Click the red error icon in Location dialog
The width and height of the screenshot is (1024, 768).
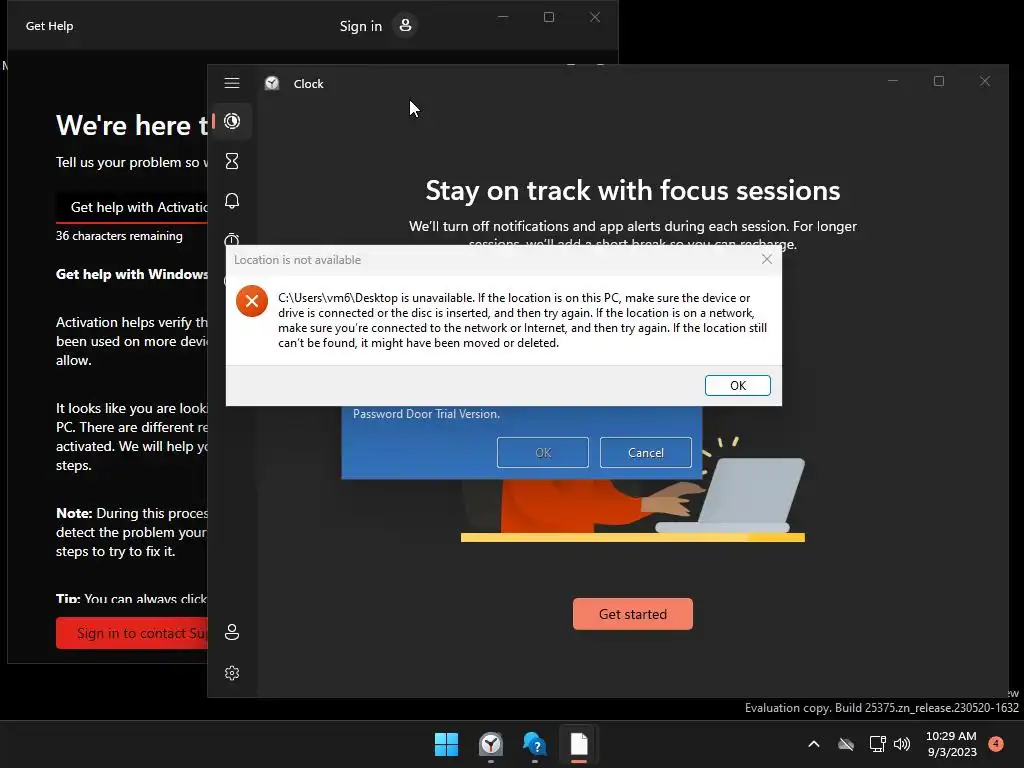[251, 301]
